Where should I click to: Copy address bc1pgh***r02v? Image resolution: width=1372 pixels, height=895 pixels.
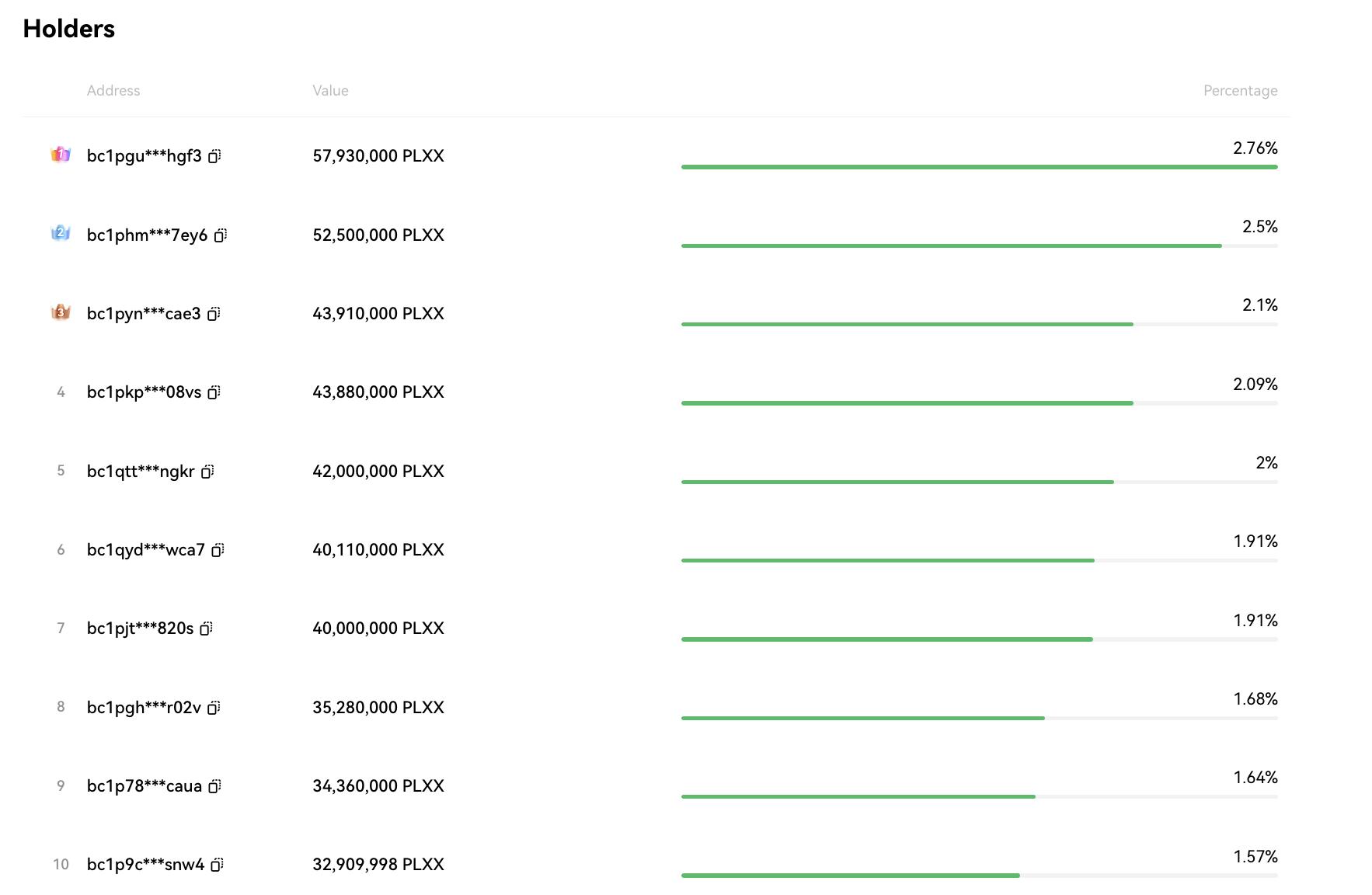click(214, 708)
